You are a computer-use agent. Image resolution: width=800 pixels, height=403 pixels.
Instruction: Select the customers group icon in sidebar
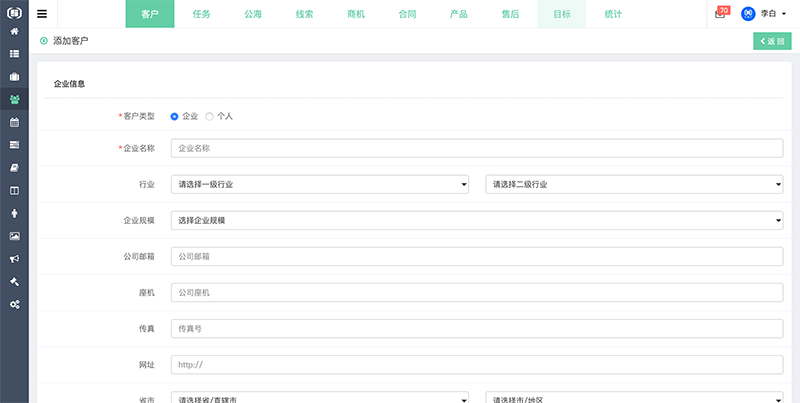click(x=14, y=99)
